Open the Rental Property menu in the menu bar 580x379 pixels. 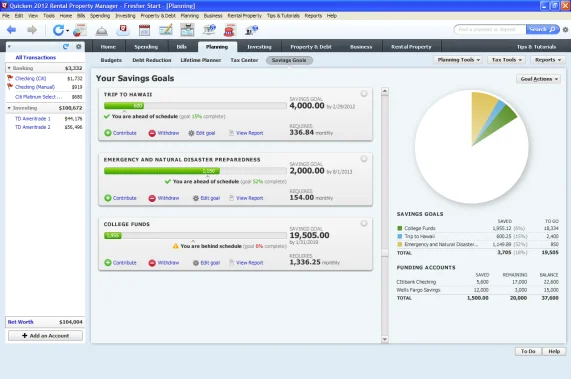coord(245,16)
